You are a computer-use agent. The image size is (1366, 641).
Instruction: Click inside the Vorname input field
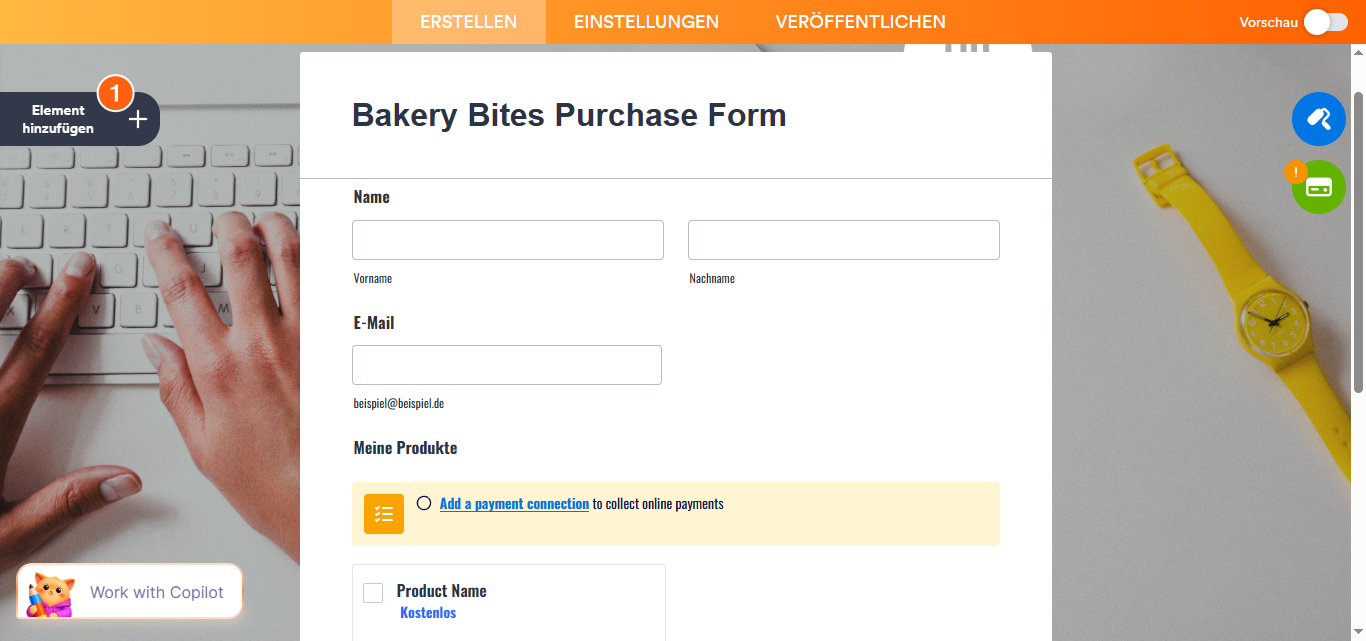pos(507,239)
